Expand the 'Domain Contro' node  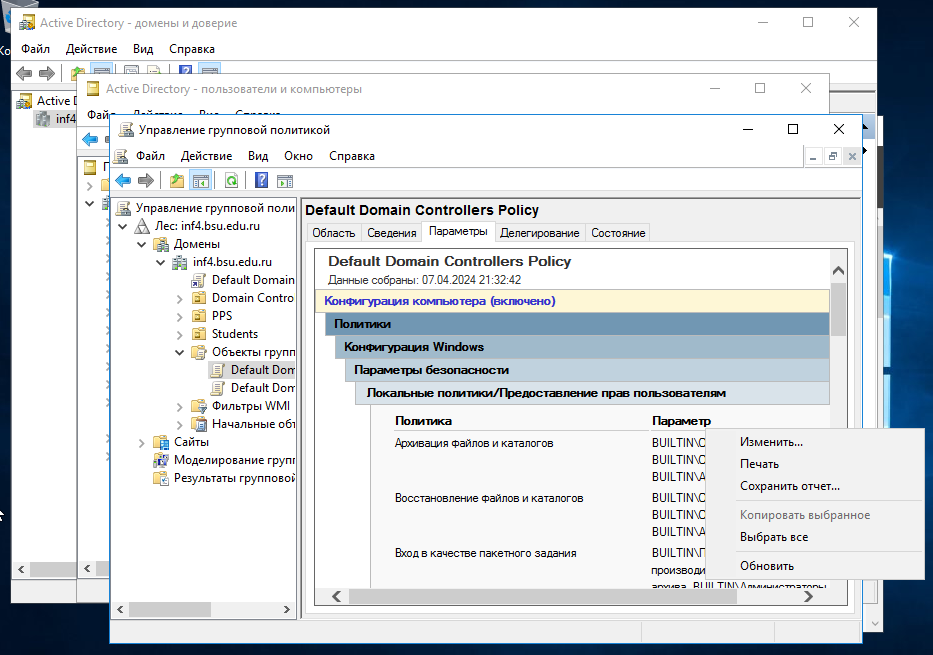pyautogui.click(x=180, y=299)
